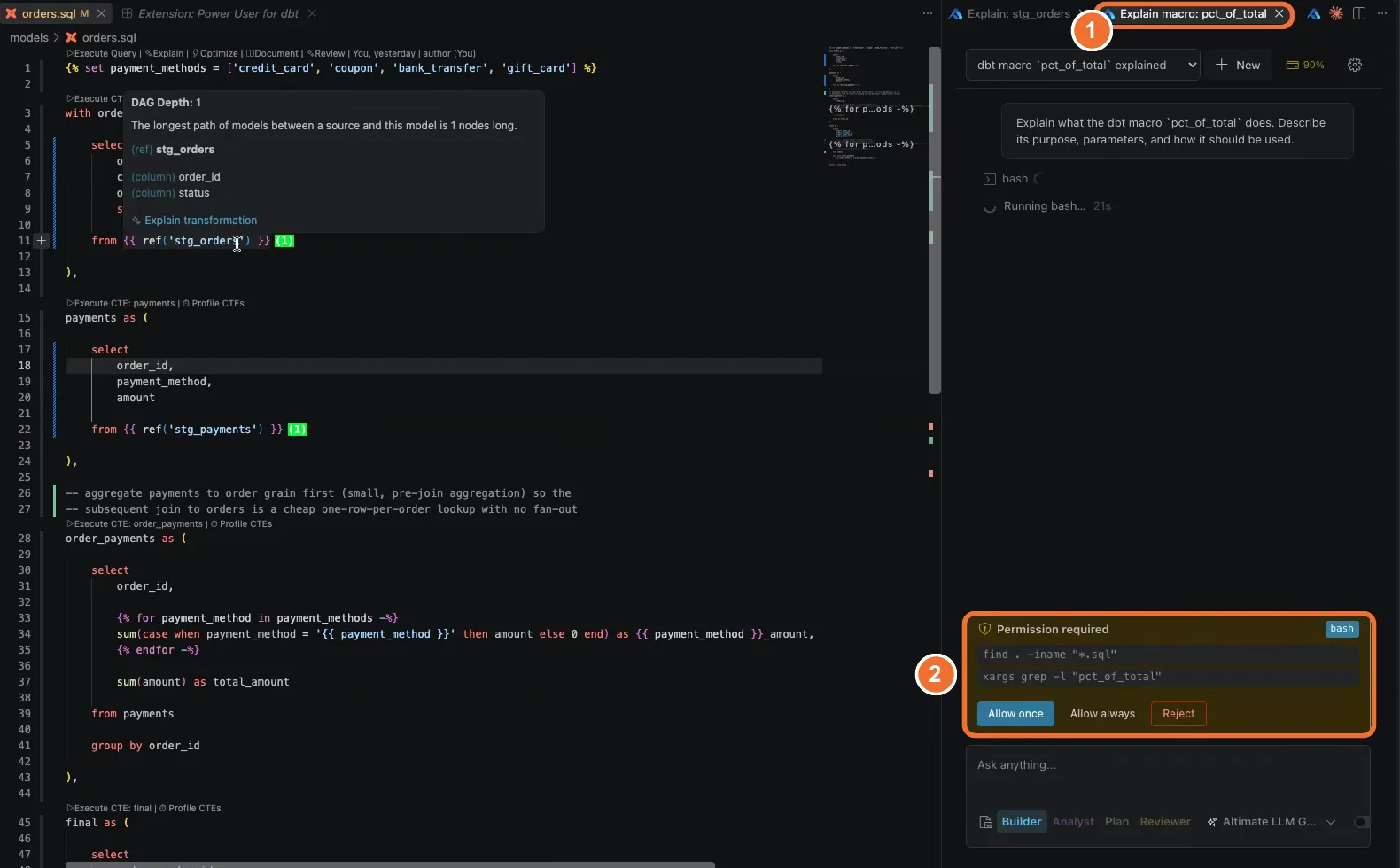Screen dimensions: 1400x868
Task: Open the right panel's more actions ellipsis
Action: (1382, 13)
